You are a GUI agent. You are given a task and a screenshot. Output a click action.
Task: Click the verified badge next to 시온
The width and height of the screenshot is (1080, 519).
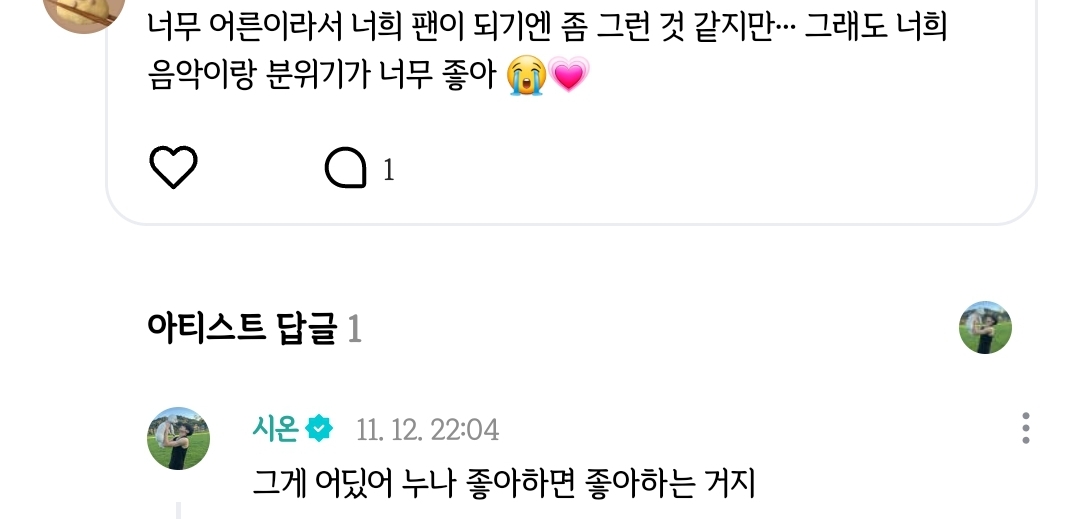click(319, 429)
